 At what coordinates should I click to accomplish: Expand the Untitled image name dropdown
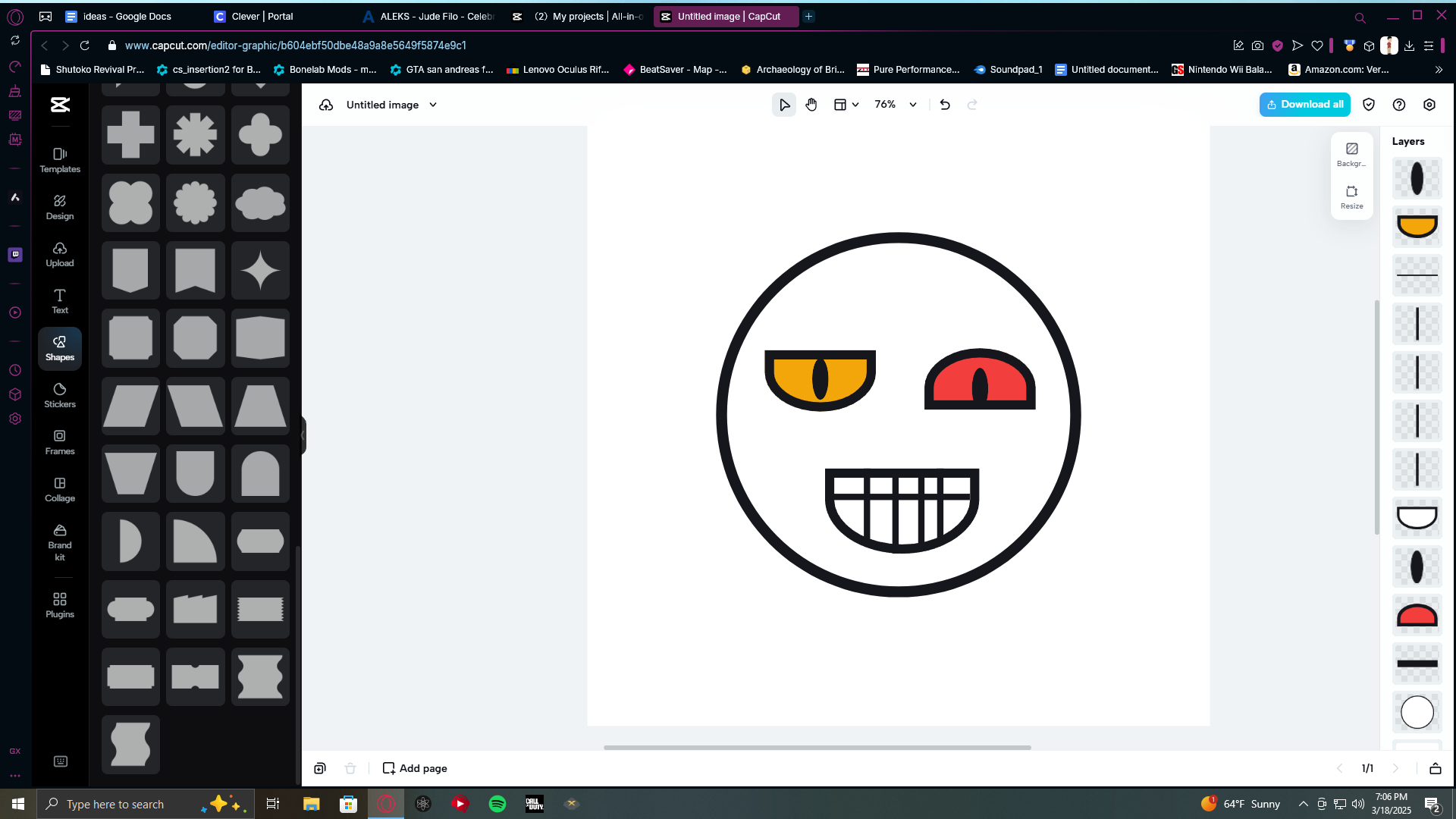(x=433, y=105)
